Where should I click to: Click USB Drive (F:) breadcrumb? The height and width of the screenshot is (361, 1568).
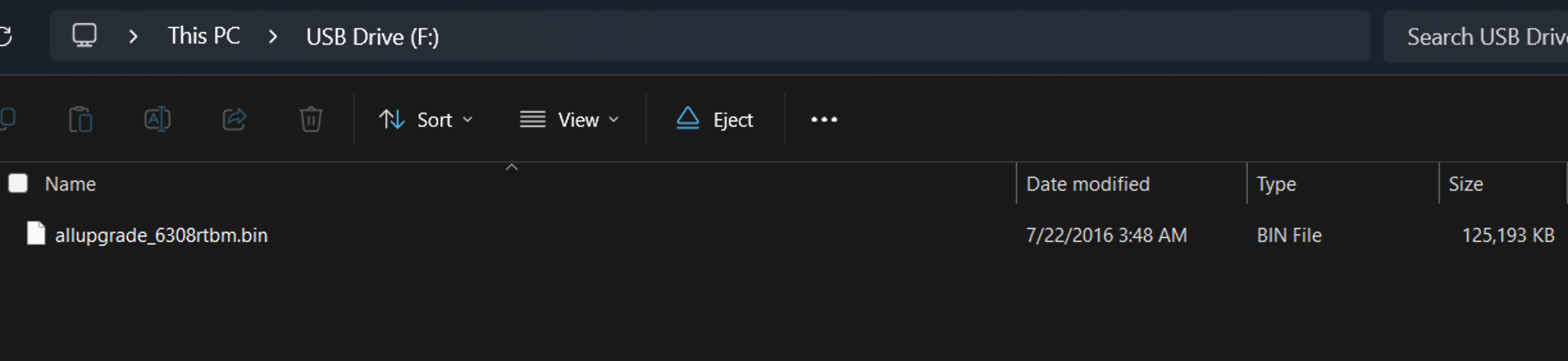coord(372,37)
